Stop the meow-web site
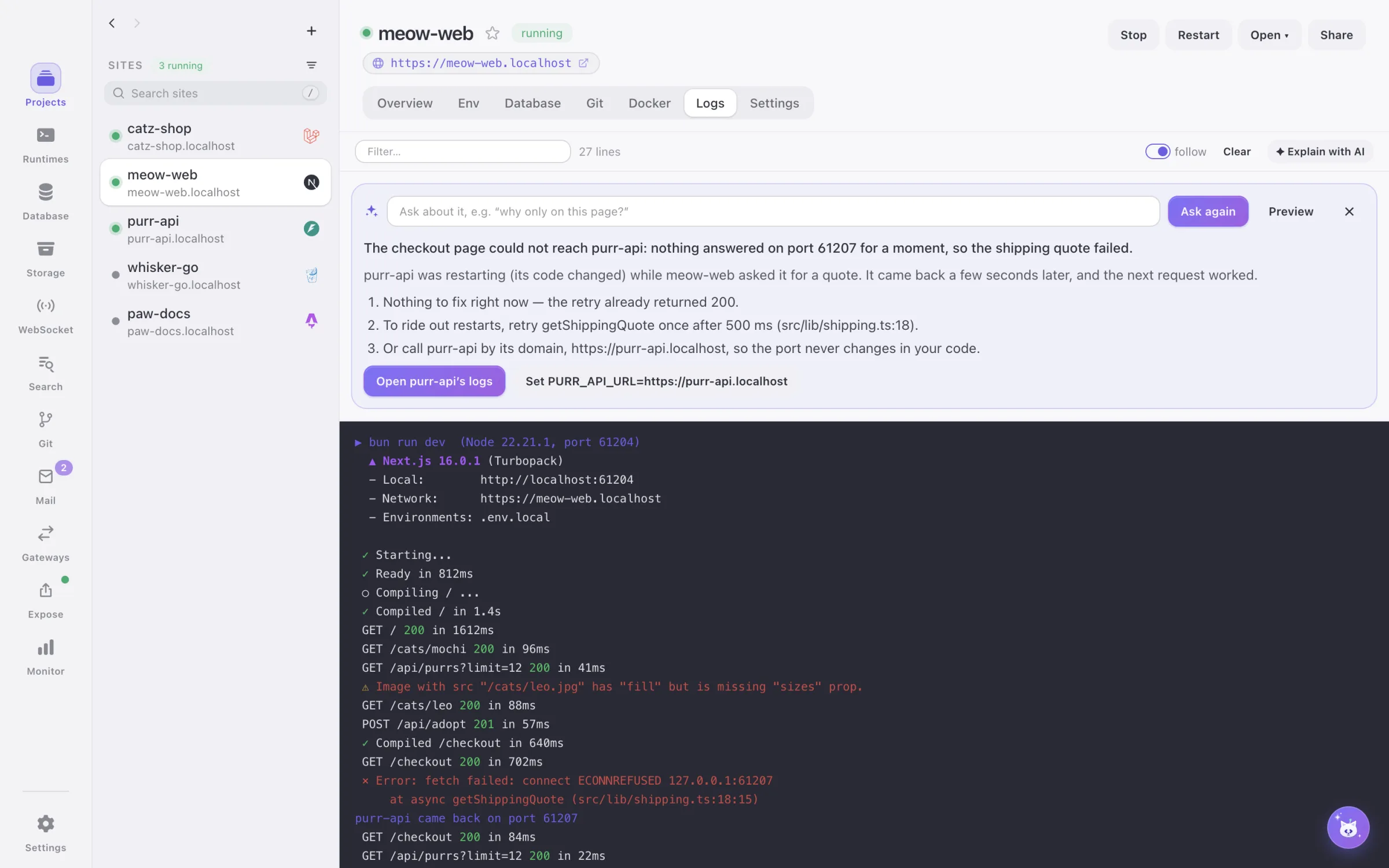This screenshot has width=1389, height=868. tap(1133, 35)
